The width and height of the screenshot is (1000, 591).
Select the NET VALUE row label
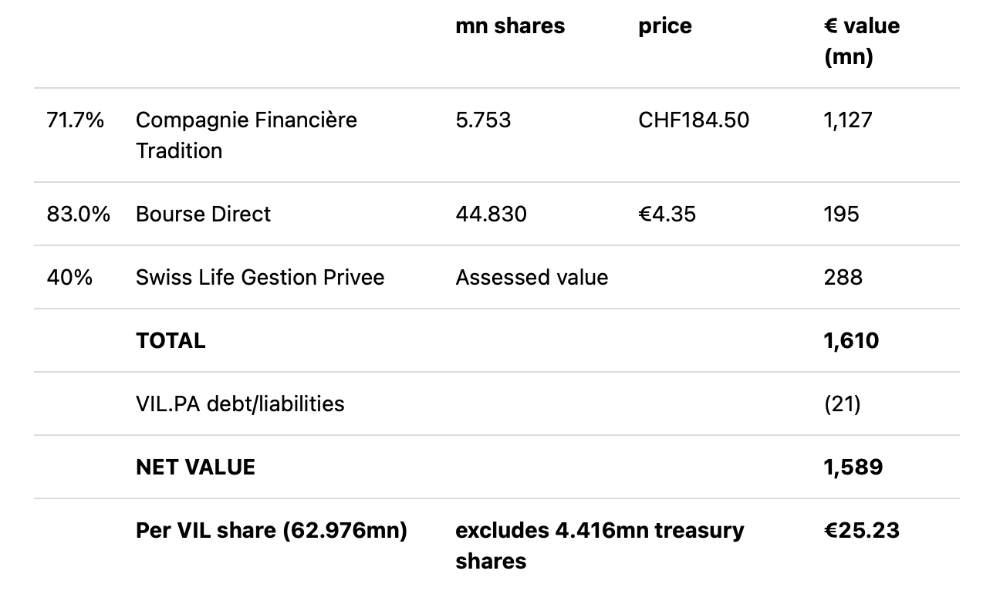pyautogui.click(x=195, y=467)
